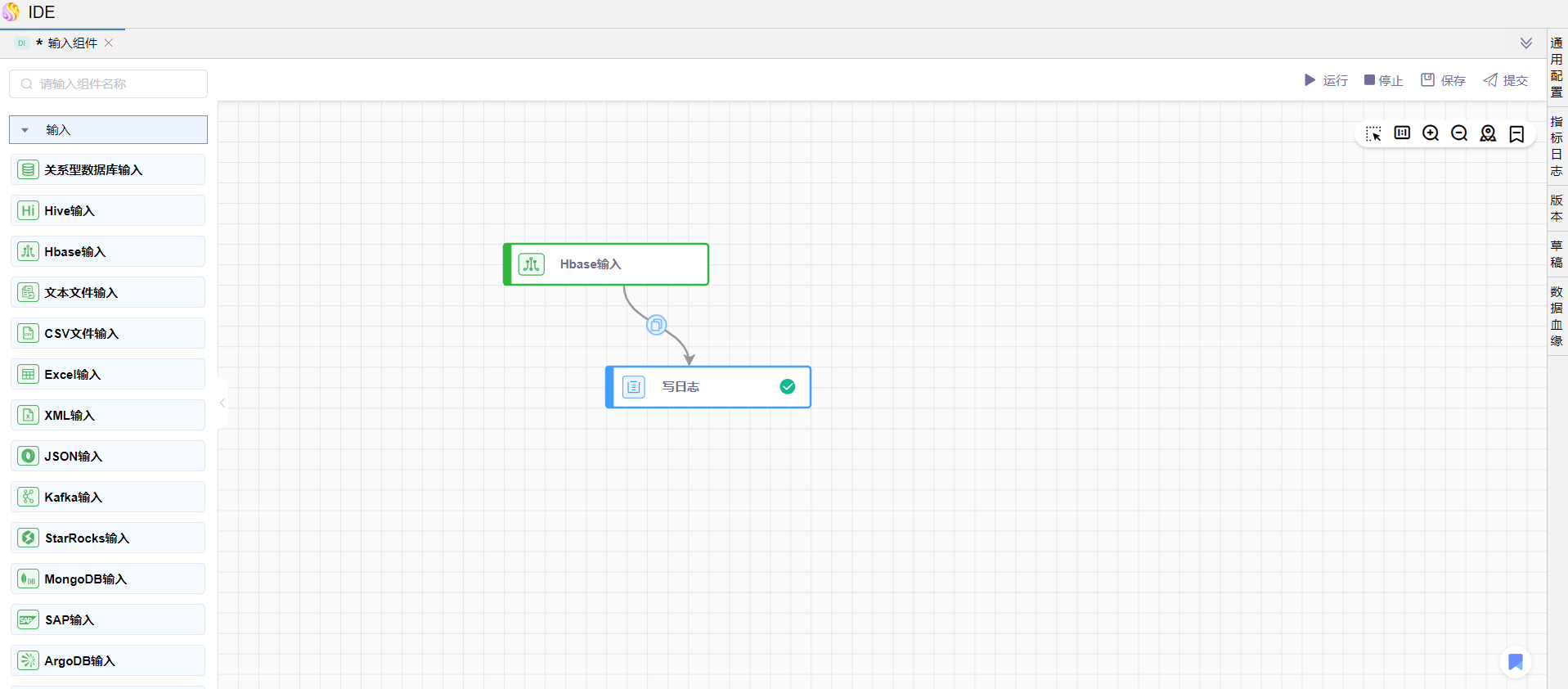The image size is (1568, 689).
Task: Click the 提交 submit button
Action: (1505, 80)
